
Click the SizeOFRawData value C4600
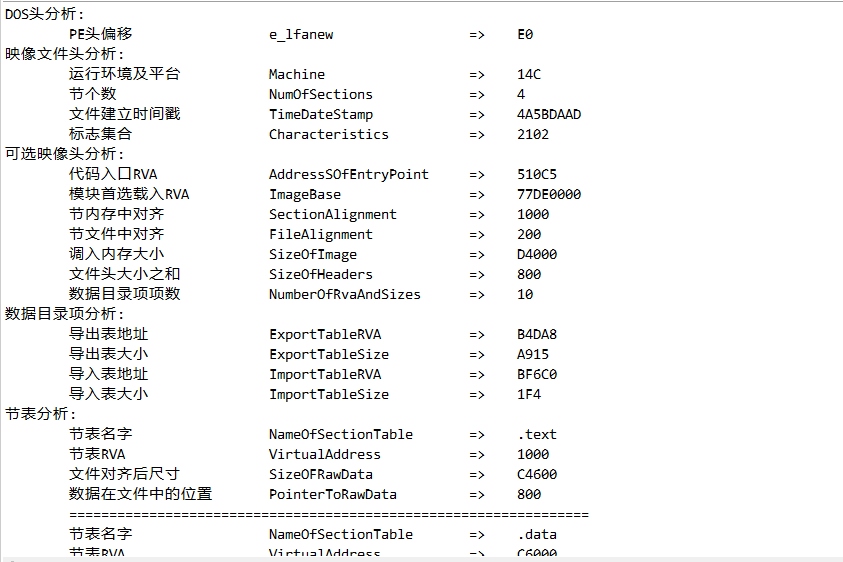[x=537, y=474]
